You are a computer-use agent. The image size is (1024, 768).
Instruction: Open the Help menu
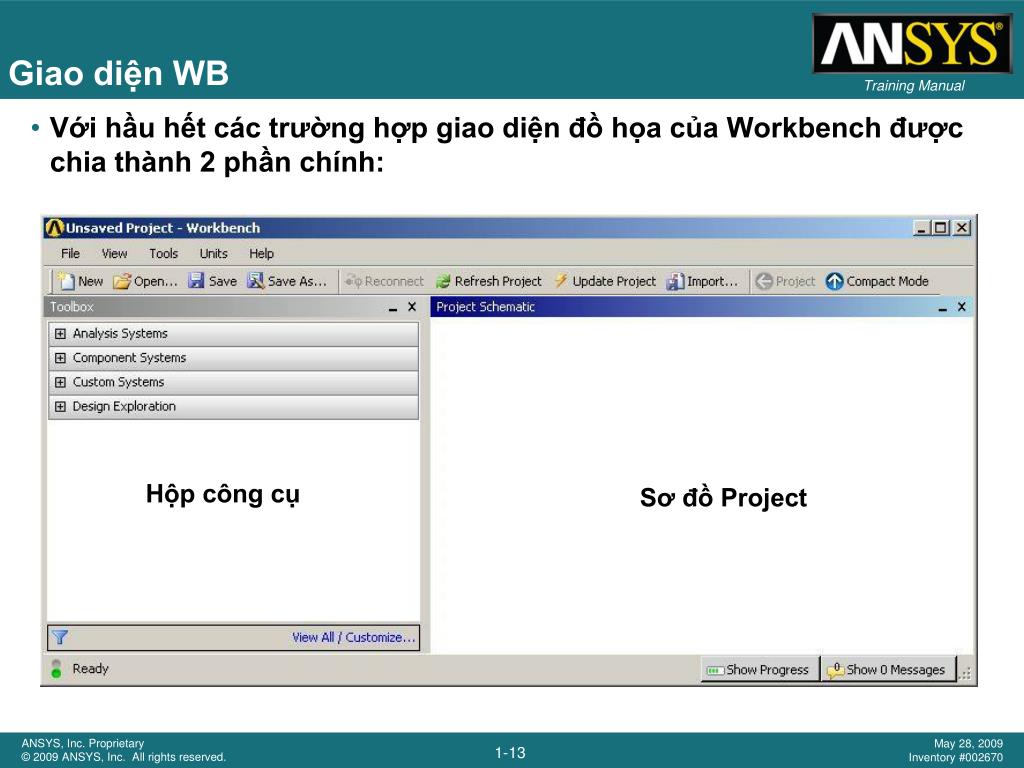click(x=261, y=253)
